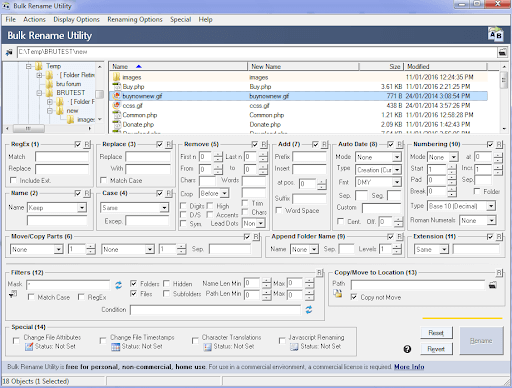This screenshot has height=388, width=512.
Task: Select the Donate.php file row
Action: pyautogui.click(x=298, y=124)
